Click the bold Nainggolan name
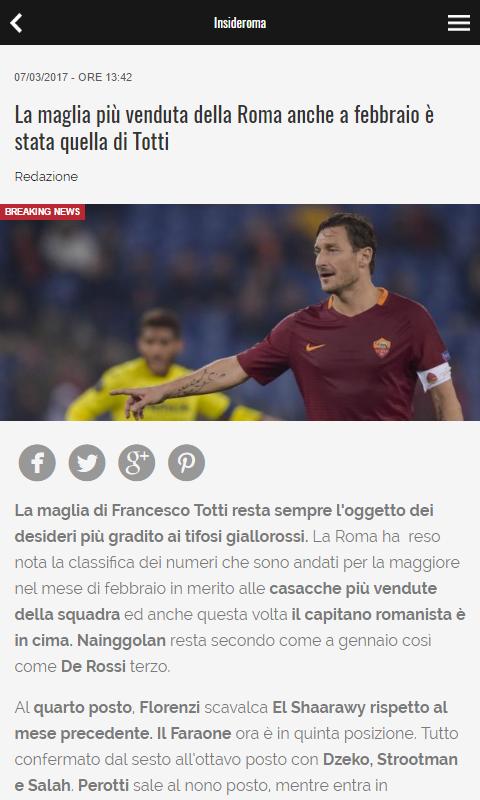 (121, 640)
